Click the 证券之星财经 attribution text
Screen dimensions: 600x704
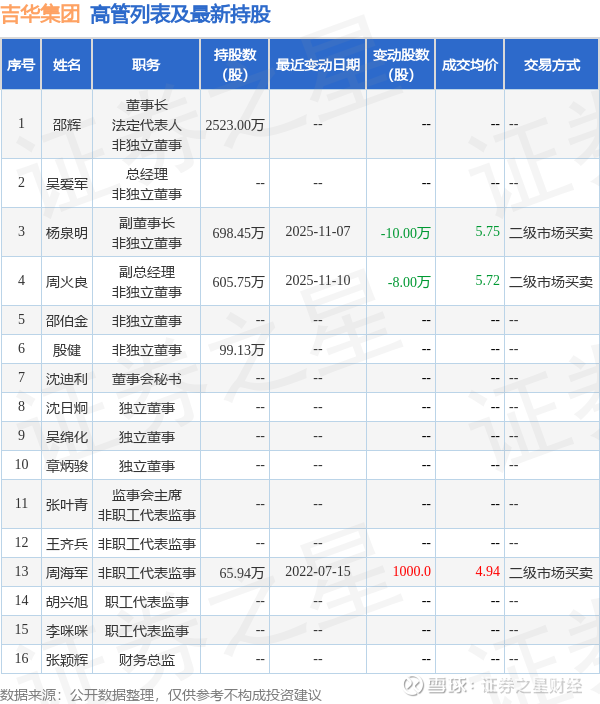tap(532, 686)
